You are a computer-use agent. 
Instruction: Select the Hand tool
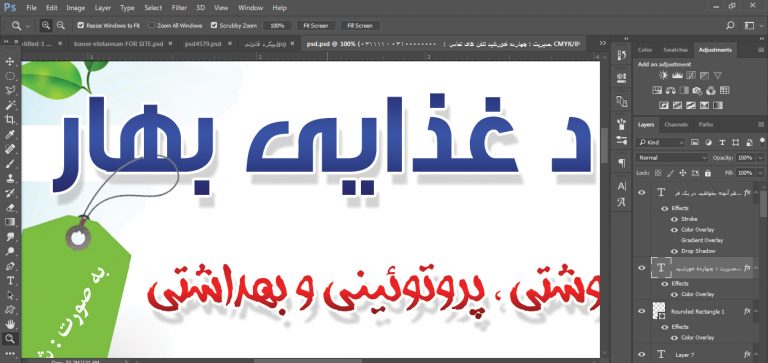[10, 324]
